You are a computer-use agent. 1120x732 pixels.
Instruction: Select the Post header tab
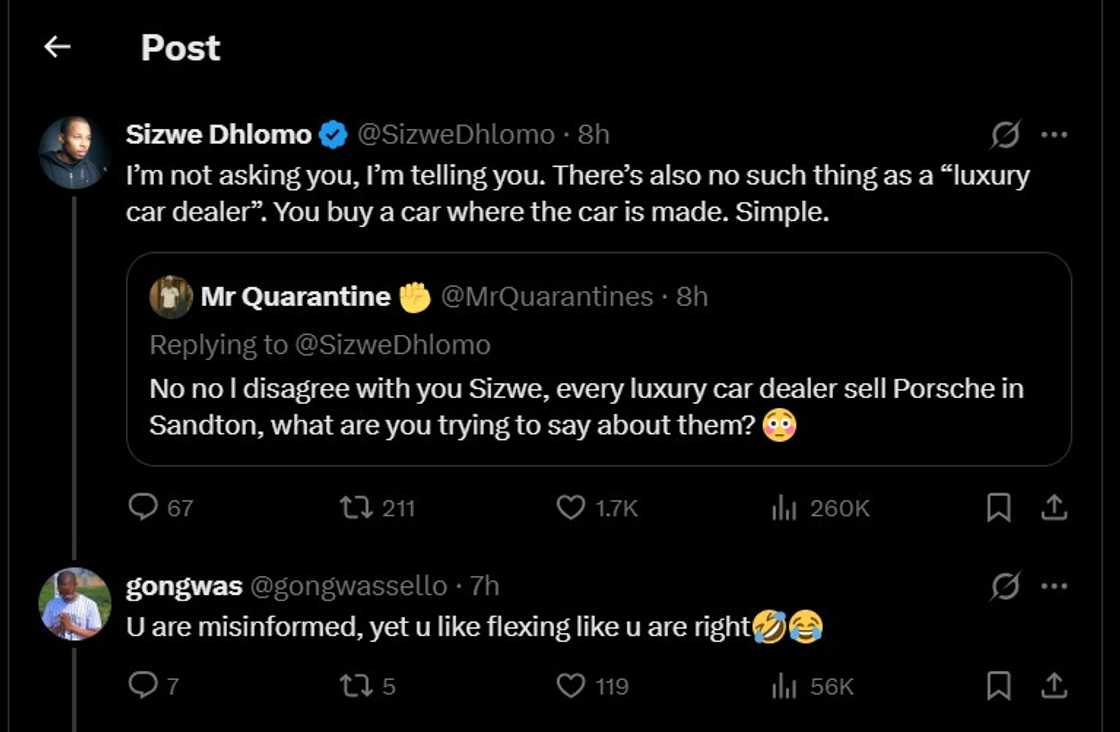180,47
